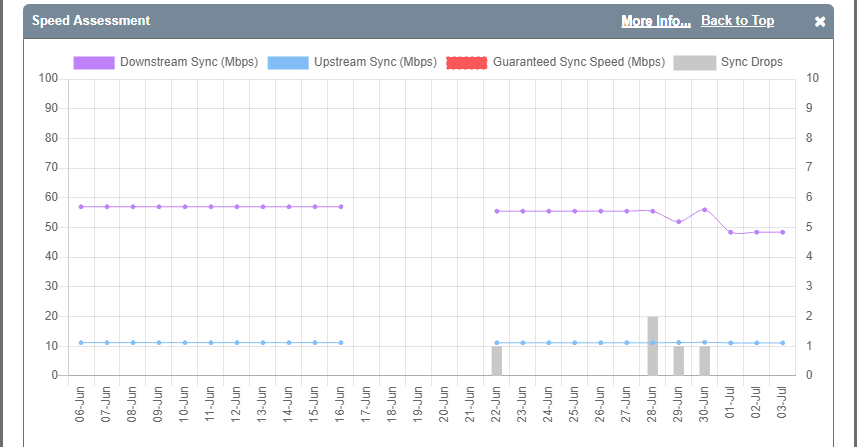
Task: Click the 29-Jun sync drops bar
Action: [679, 361]
